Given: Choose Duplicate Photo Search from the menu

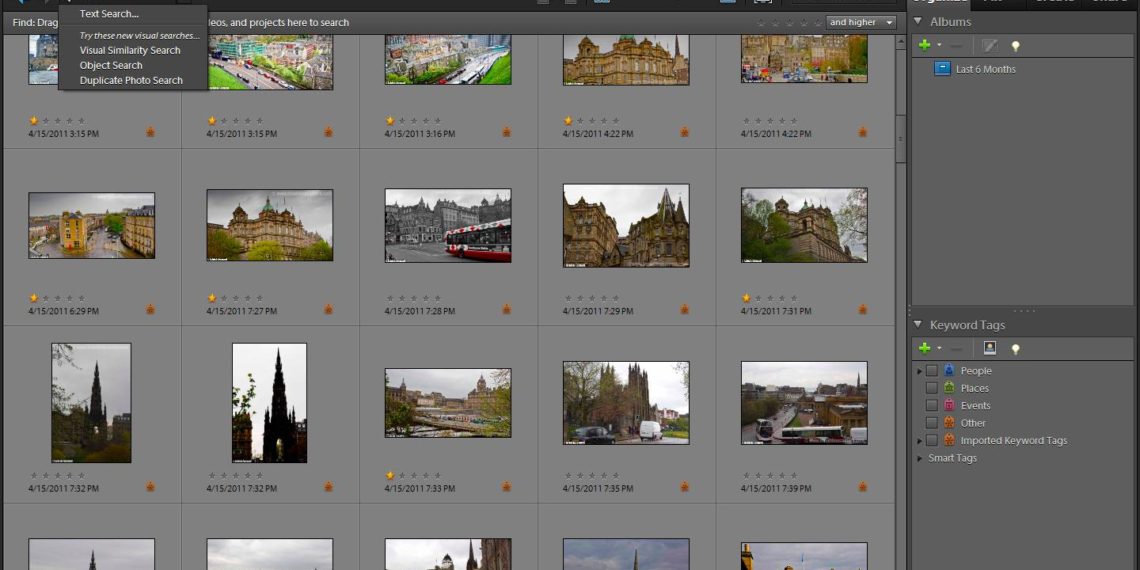Looking at the screenshot, I should click(x=131, y=80).
